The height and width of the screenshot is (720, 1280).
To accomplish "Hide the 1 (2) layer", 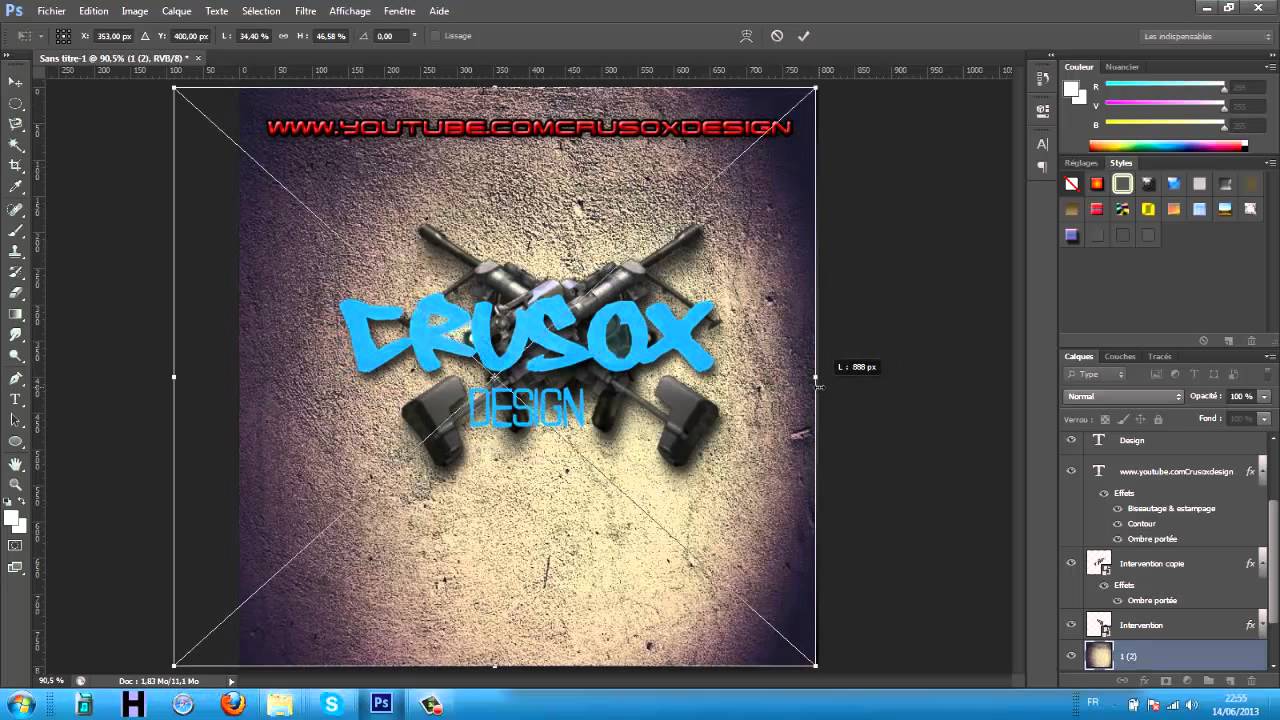I will coord(1071,656).
